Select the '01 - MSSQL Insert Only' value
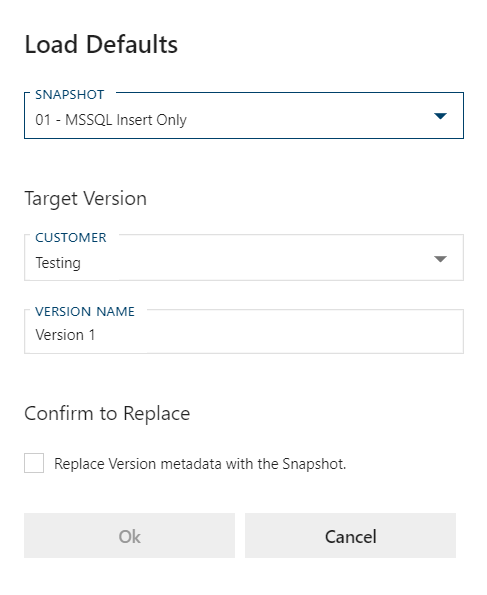Viewport: 487px width, 595px height. pos(111,120)
